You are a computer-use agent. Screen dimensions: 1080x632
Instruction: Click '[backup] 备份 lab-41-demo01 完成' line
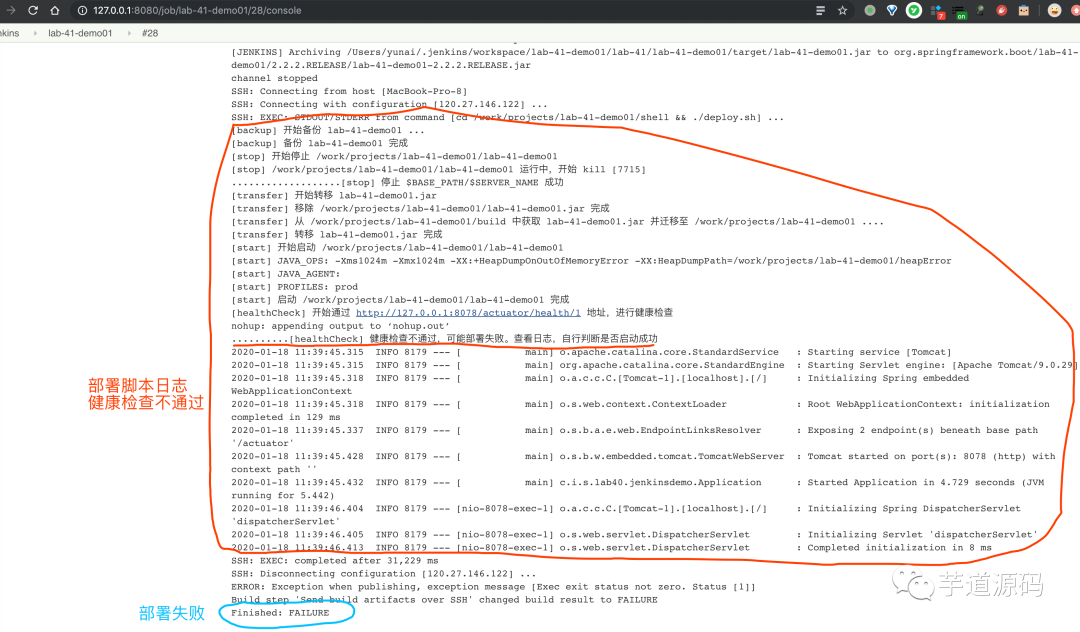click(320, 143)
